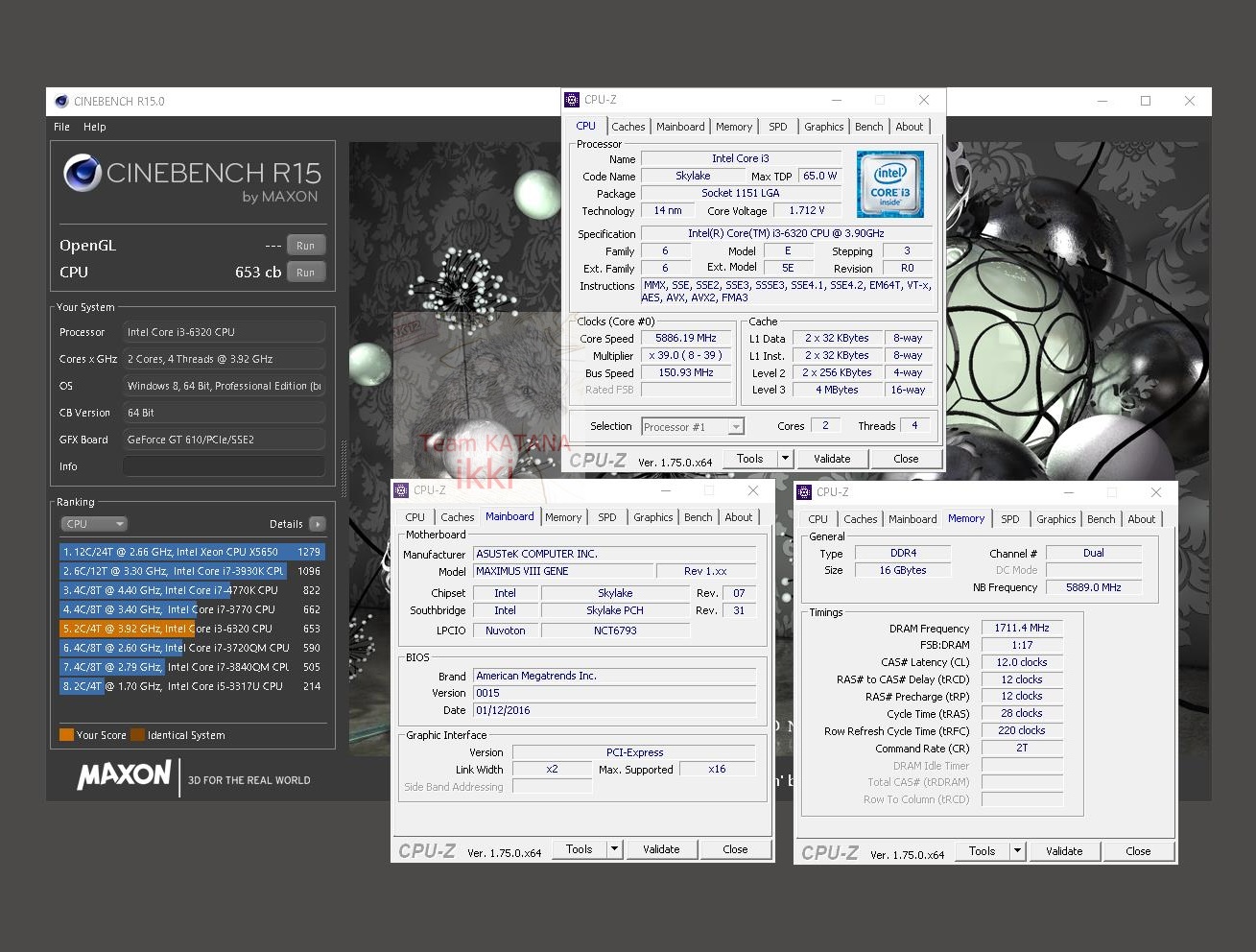Select Mainboard tab in Memory CPU-Z window
The height and width of the screenshot is (952, 1256).
tap(912, 519)
